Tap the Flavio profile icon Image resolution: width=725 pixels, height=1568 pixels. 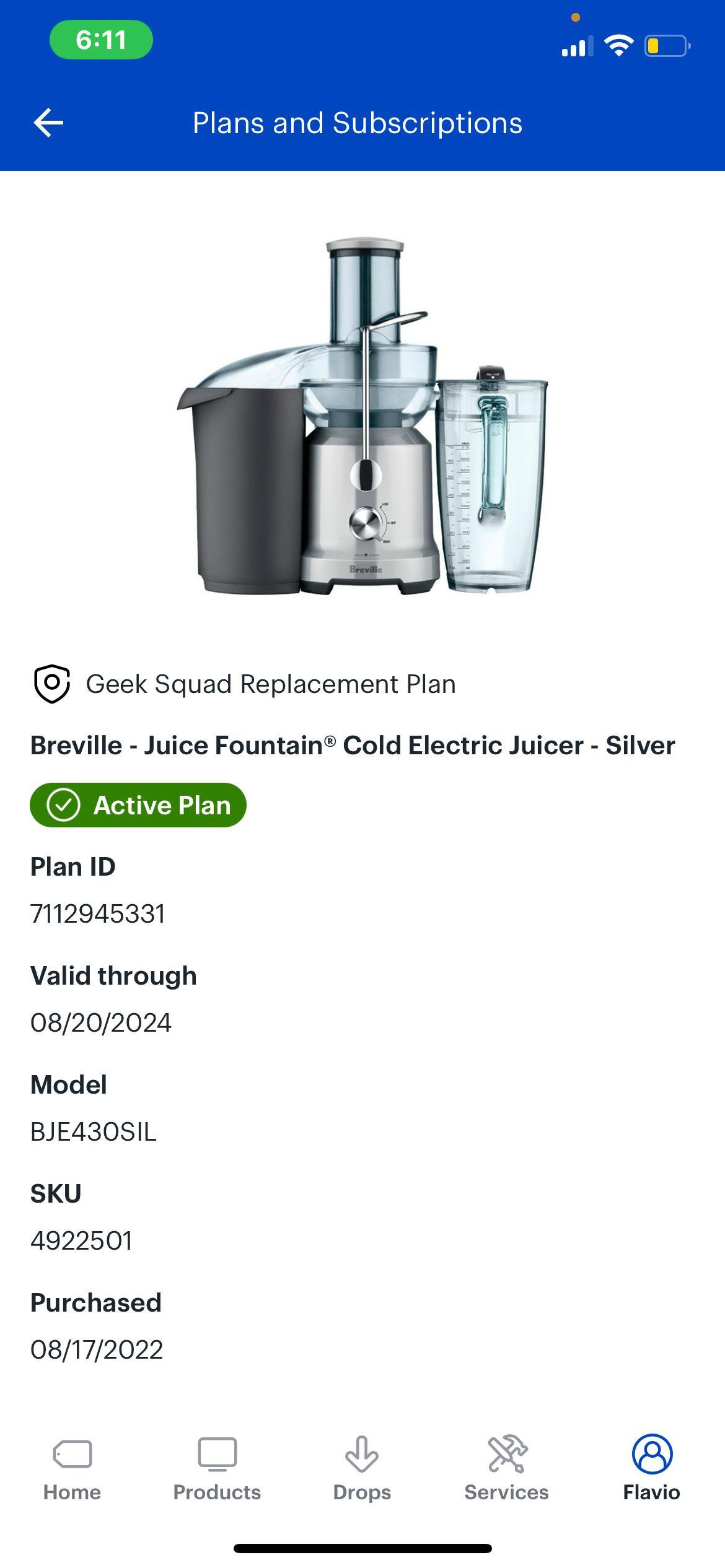click(652, 1453)
